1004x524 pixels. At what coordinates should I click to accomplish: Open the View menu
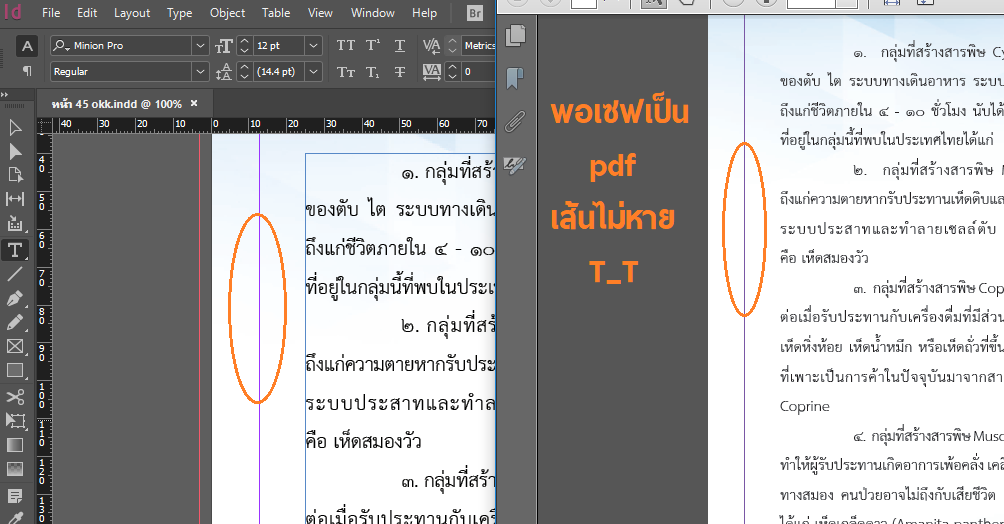pyautogui.click(x=320, y=13)
